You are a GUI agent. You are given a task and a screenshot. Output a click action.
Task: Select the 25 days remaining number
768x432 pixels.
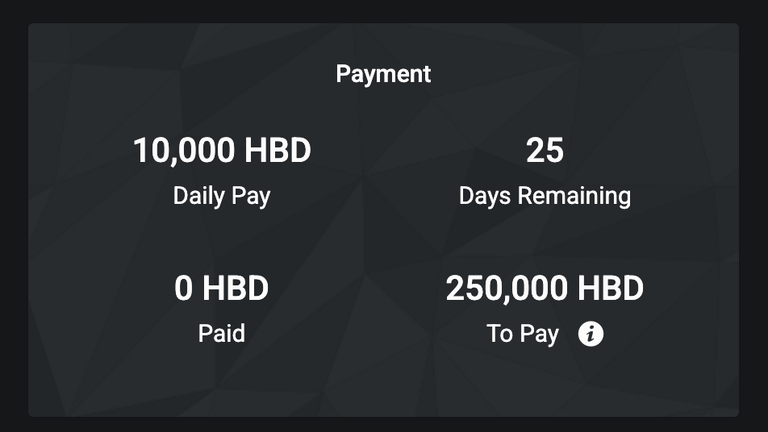tap(545, 150)
